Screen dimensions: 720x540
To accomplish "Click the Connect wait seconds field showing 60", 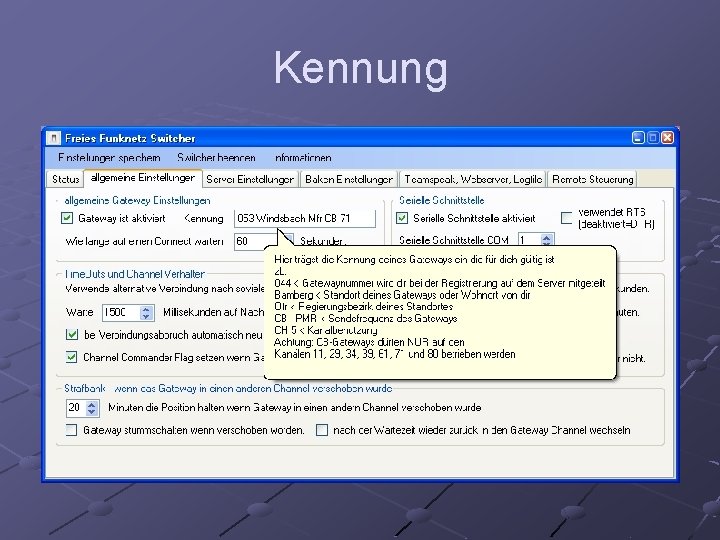I will 257,242.
